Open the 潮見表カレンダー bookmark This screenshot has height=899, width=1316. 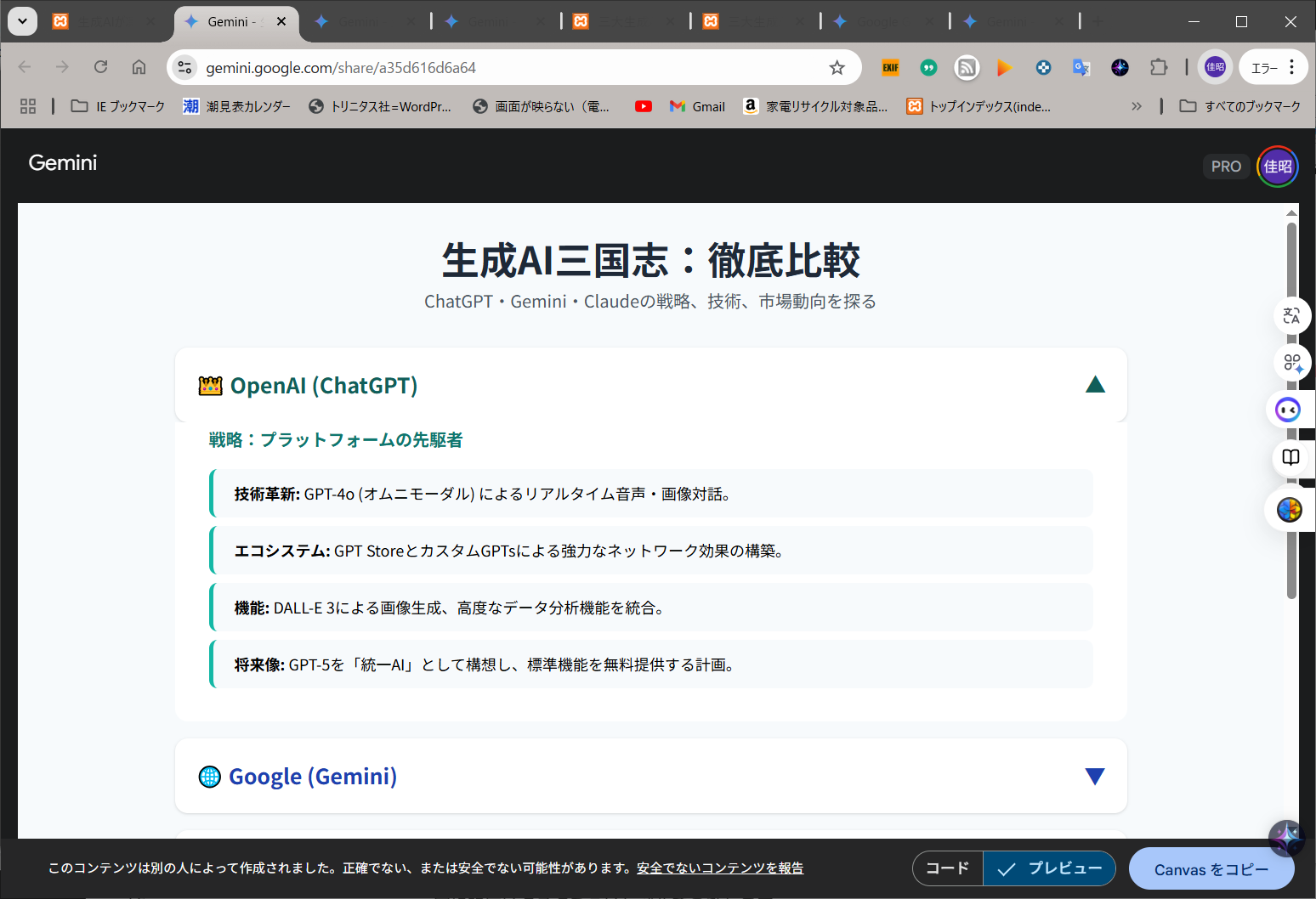237,106
